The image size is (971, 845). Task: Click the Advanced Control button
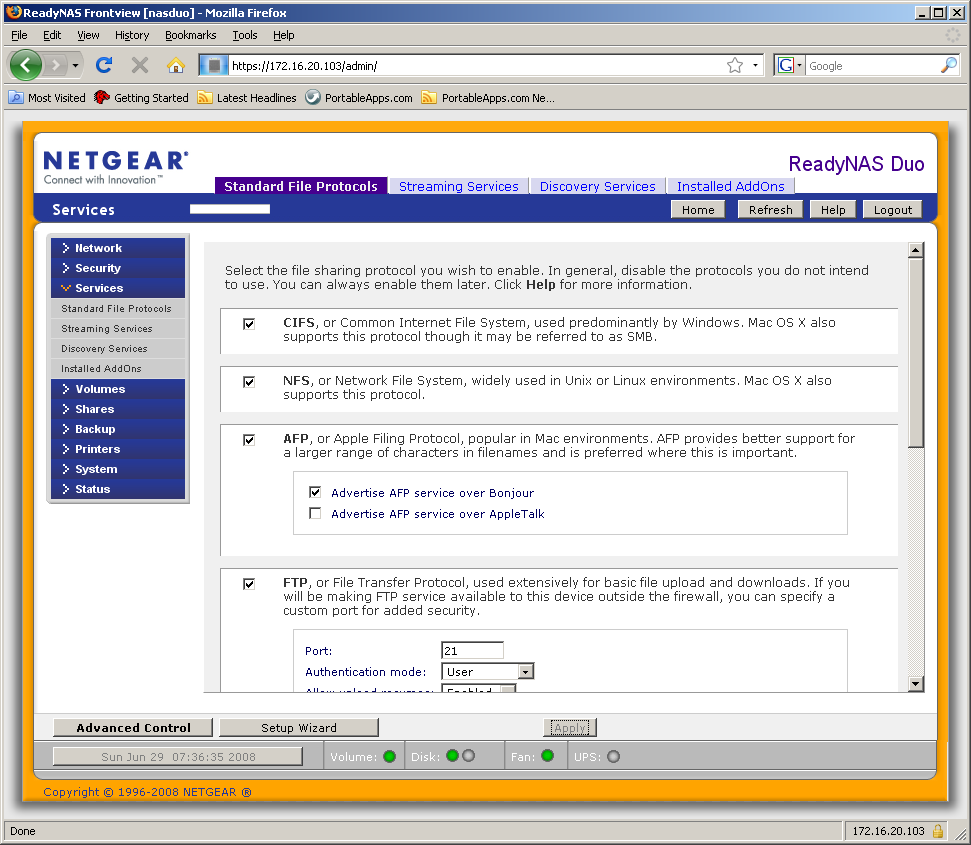coord(133,728)
